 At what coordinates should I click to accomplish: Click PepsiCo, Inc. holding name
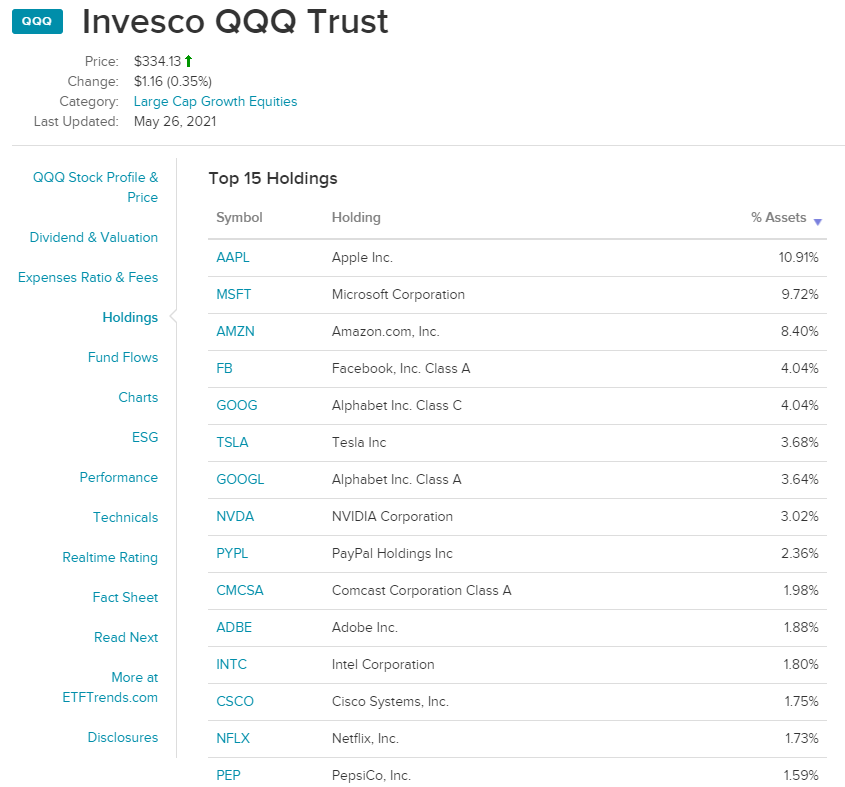tap(371, 775)
